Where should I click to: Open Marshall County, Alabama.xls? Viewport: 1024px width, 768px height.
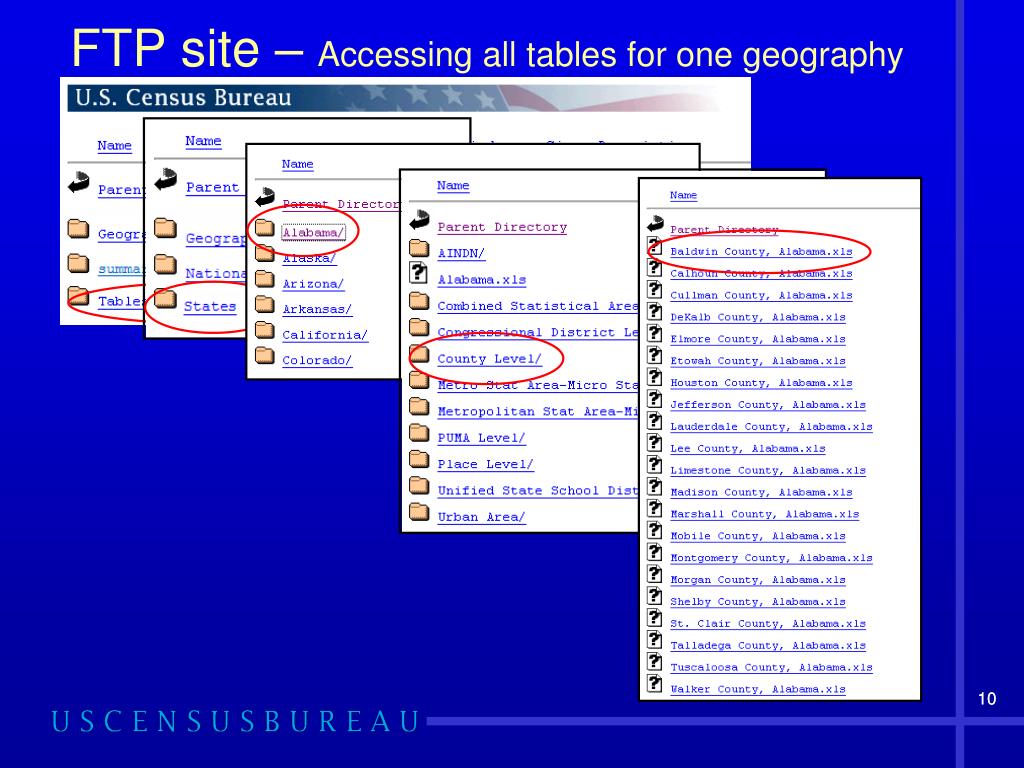[764, 514]
